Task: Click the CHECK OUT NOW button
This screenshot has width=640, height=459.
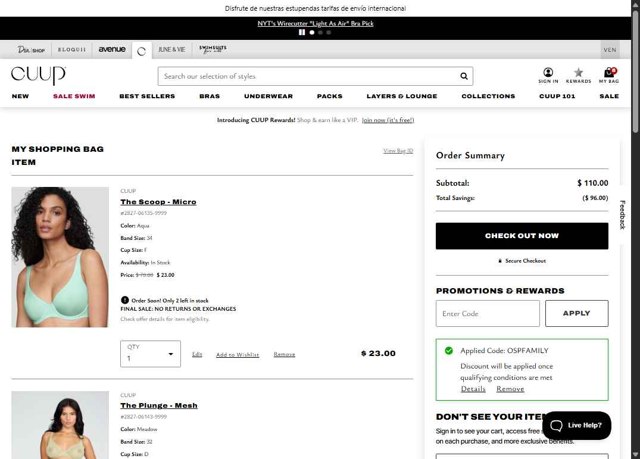Action: coord(522,236)
